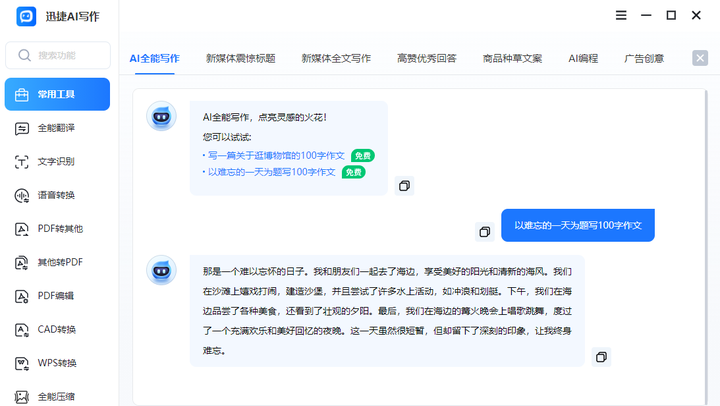Copy the AI essay reply with copy icon
720x406 pixels.
(x=601, y=357)
